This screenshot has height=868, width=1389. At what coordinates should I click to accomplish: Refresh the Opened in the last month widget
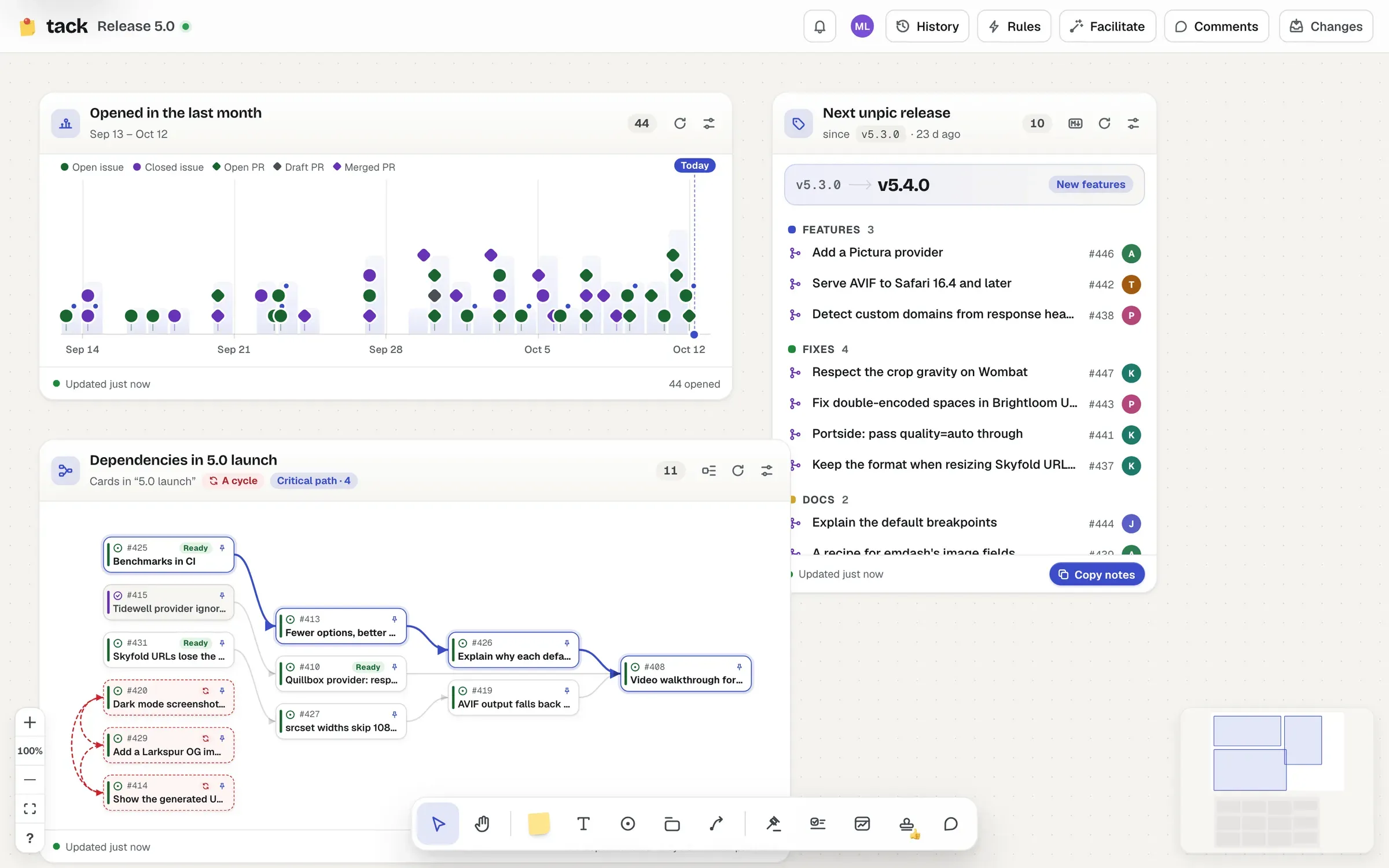680,123
